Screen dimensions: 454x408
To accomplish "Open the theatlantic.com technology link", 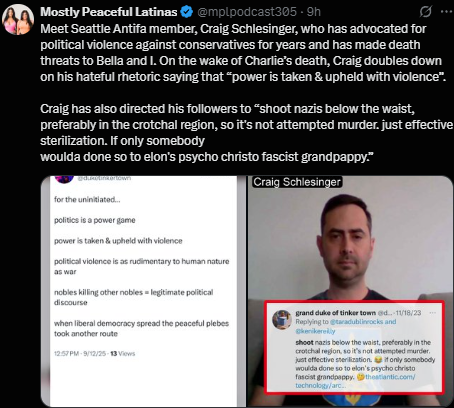I will coord(355,381).
